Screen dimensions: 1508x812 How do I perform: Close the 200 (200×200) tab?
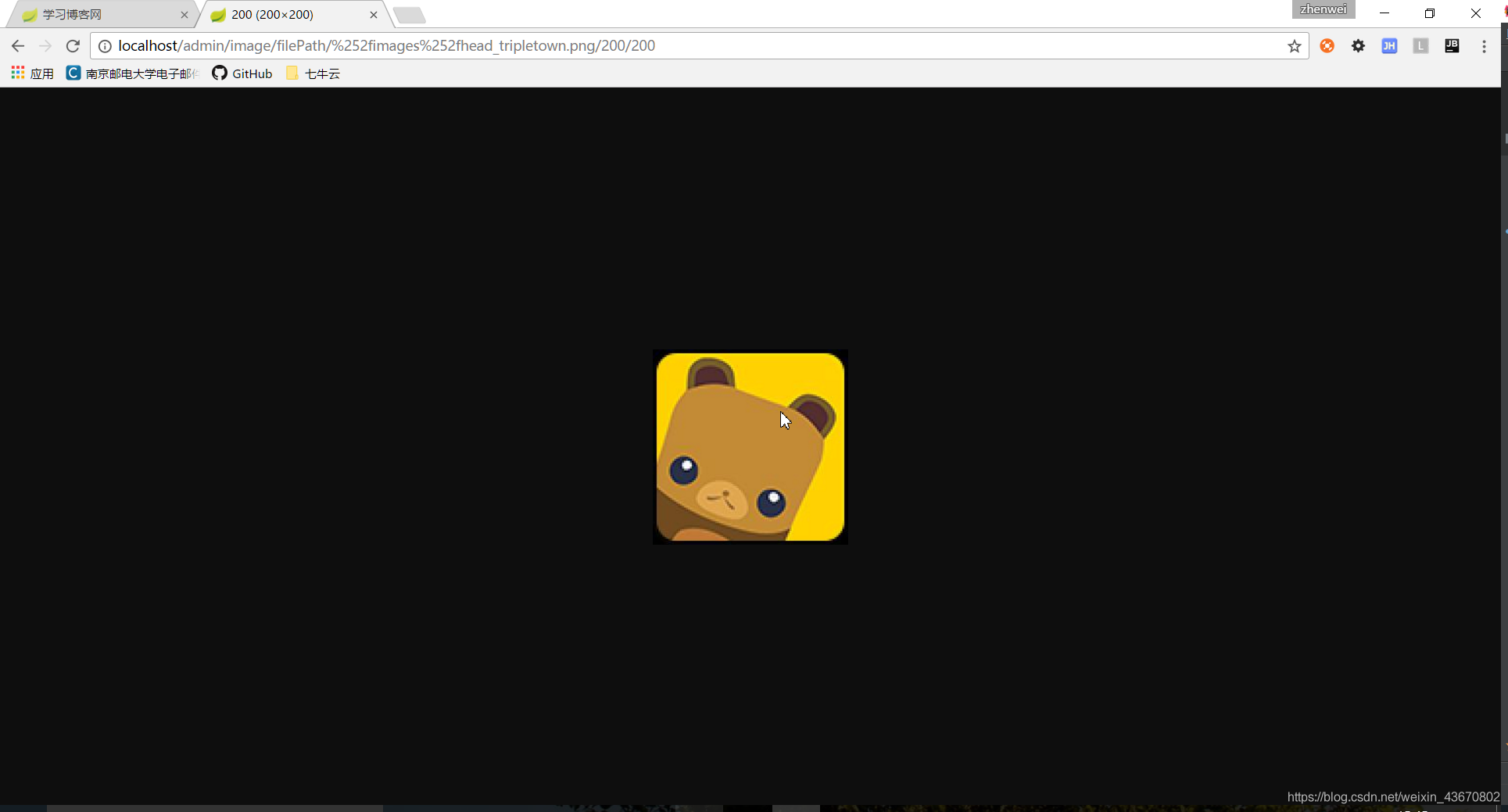(x=374, y=15)
